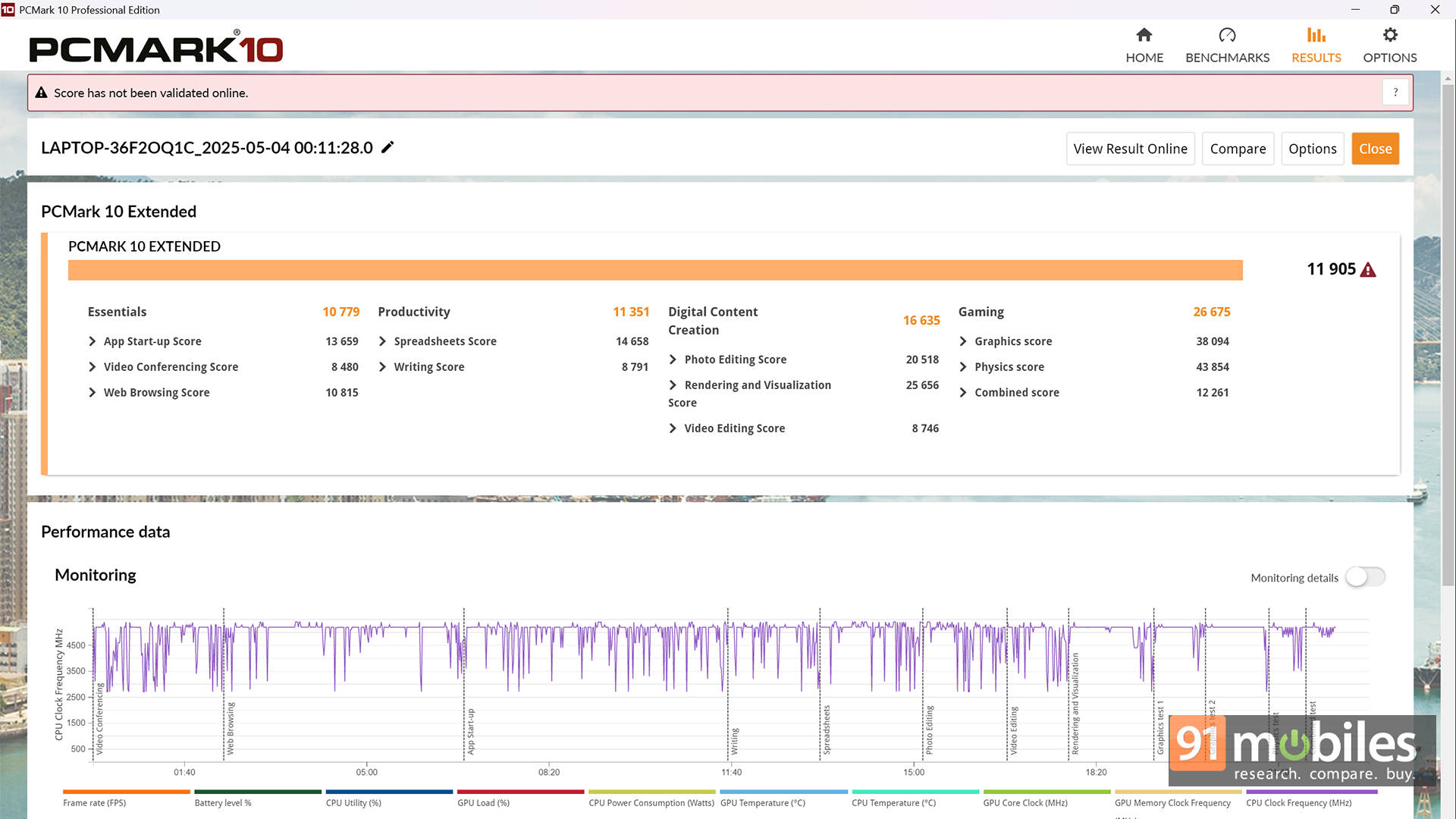
Task: Click the help question mark in warning banner
Action: [x=1395, y=93]
